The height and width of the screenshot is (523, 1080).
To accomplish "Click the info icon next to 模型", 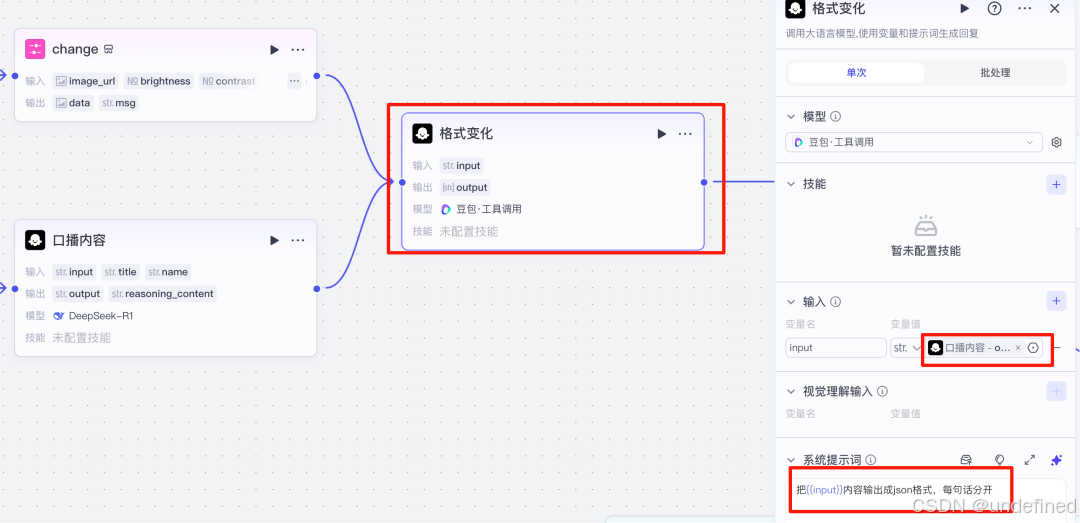I will [x=835, y=116].
